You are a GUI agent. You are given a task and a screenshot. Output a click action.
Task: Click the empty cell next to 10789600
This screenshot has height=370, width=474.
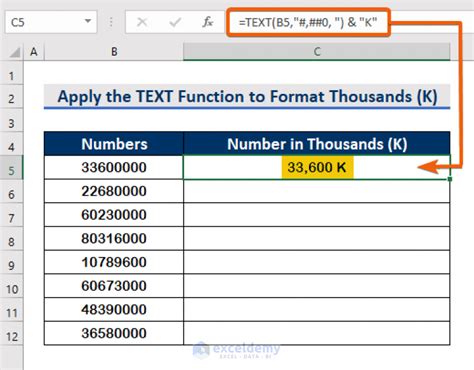point(317,262)
